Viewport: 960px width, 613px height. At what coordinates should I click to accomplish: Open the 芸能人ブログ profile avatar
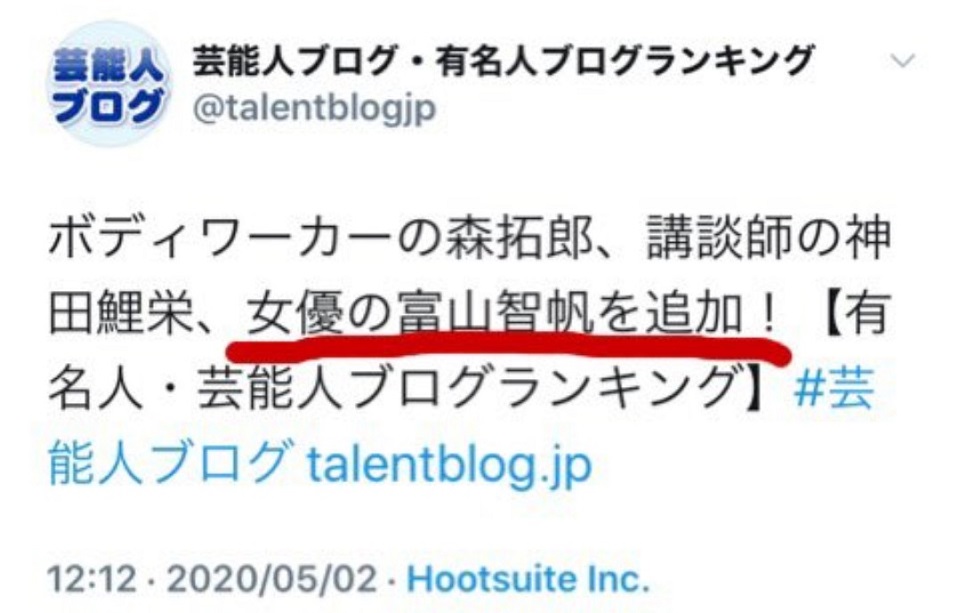click(x=108, y=84)
